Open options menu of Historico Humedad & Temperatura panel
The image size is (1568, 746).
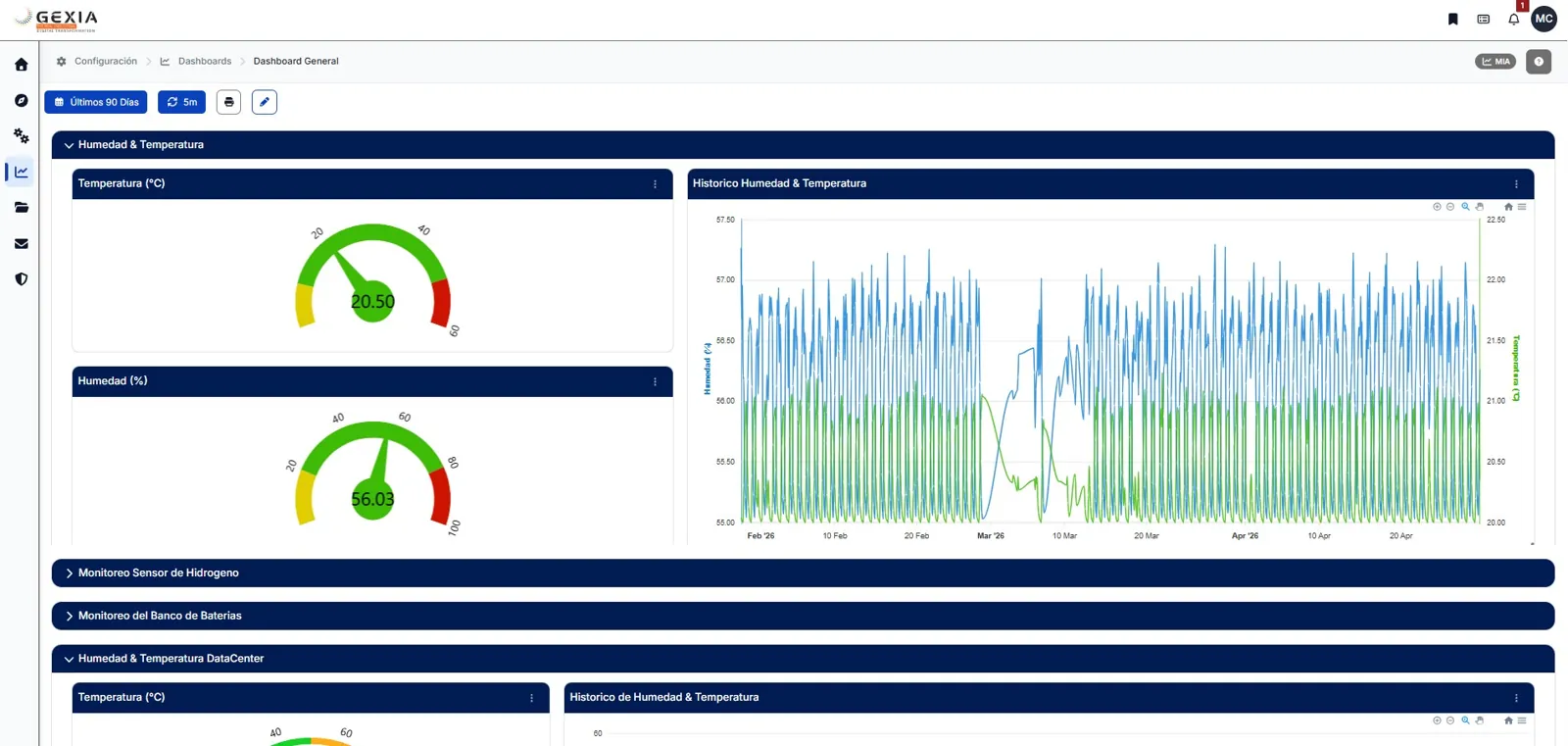[x=1516, y=184]
